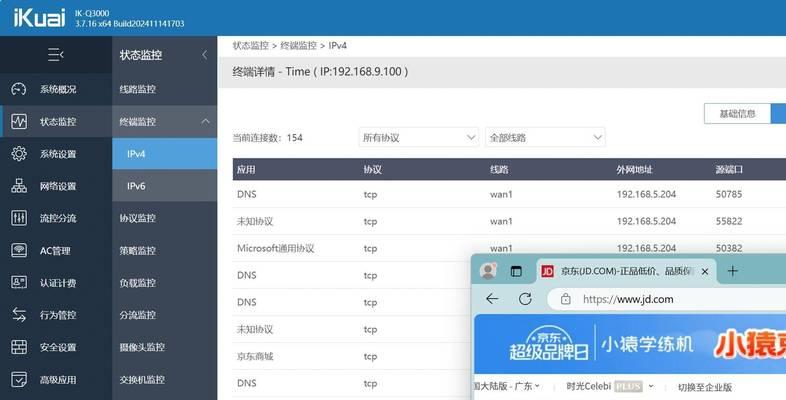Open 认证计费 ID card icon
This screenshot has width=786, height=400.
(x=19, y=283)
